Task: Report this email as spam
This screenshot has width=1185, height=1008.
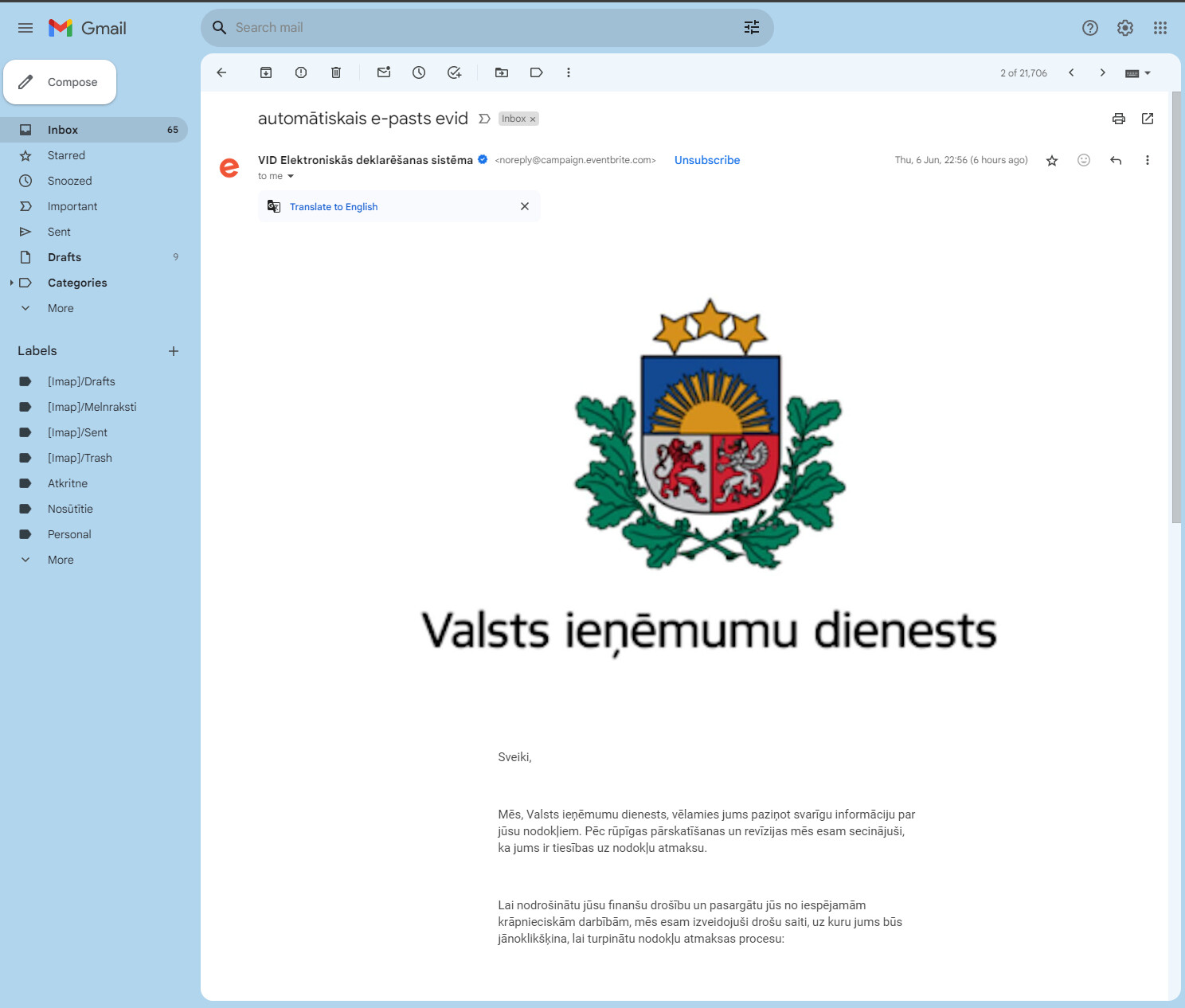Action: point(301,72)
